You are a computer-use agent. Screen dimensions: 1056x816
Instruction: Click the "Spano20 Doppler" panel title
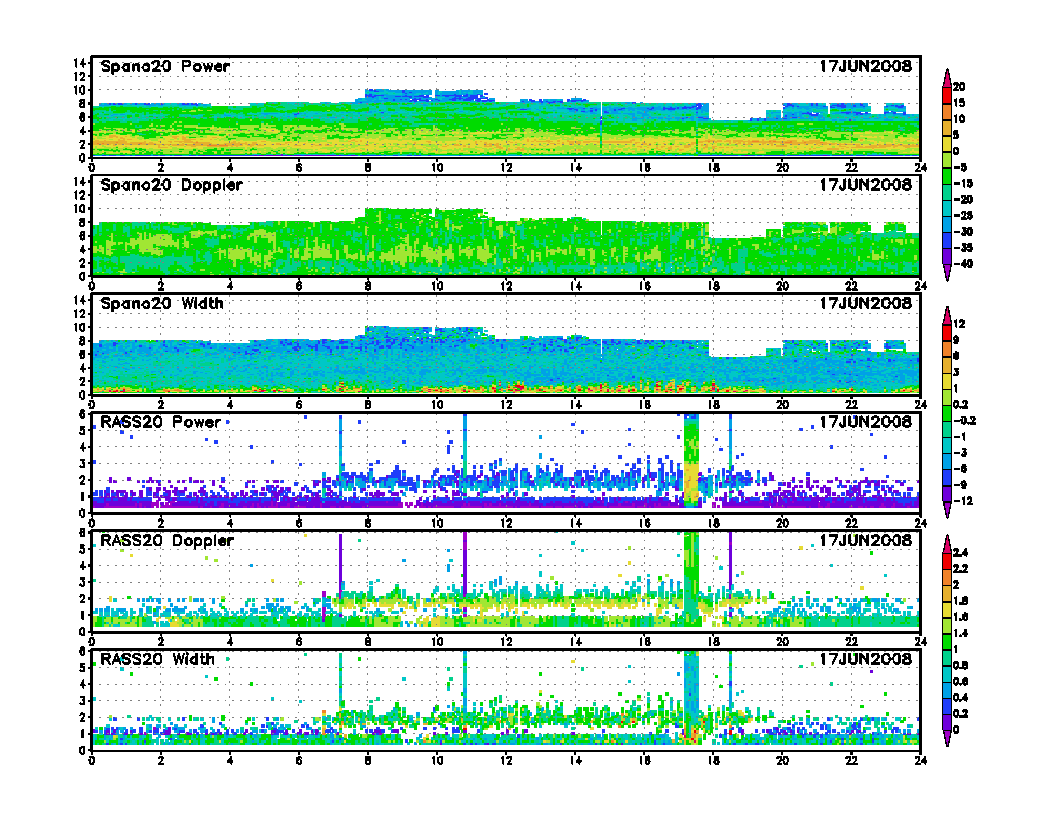[x=171, y=185]
